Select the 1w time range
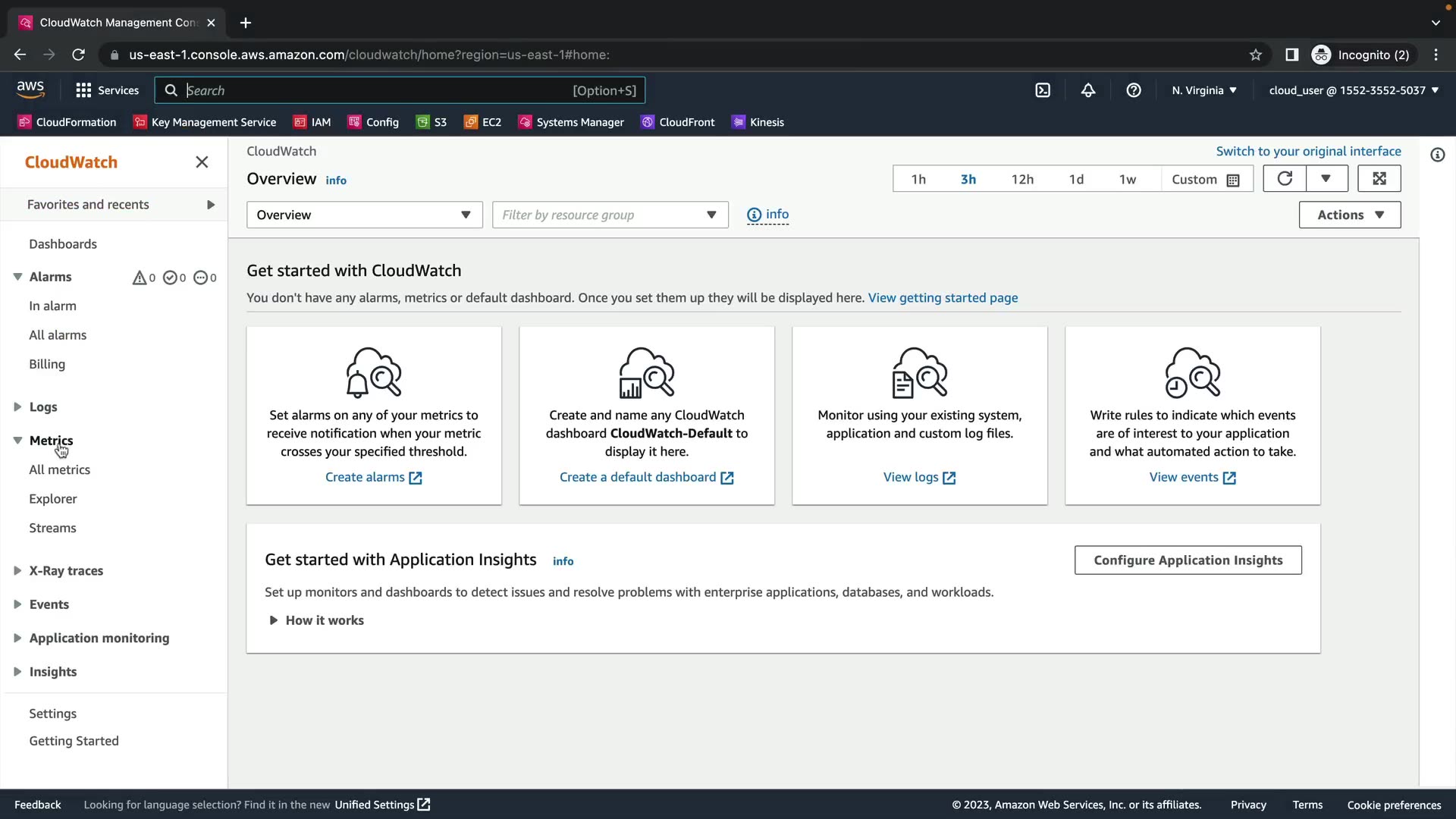Image resolution: width=1456 pixels, height=819 pixels. (1128, 180)
